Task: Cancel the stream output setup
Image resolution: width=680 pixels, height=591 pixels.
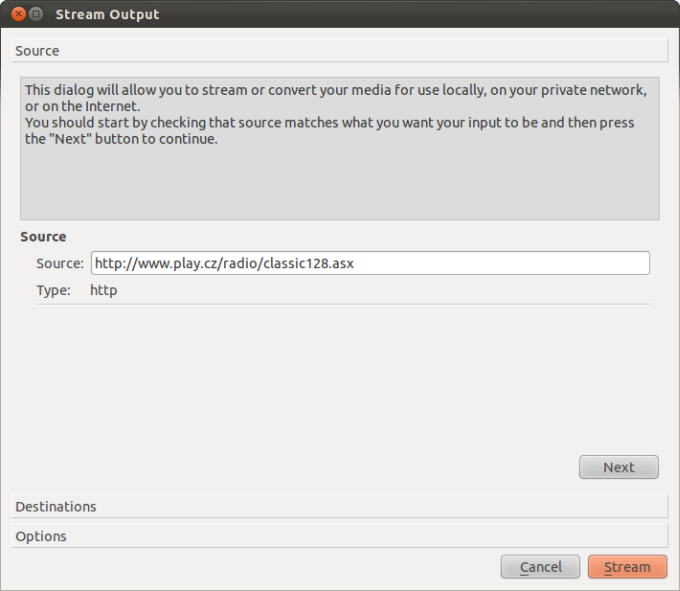Action: pos(540,567)
